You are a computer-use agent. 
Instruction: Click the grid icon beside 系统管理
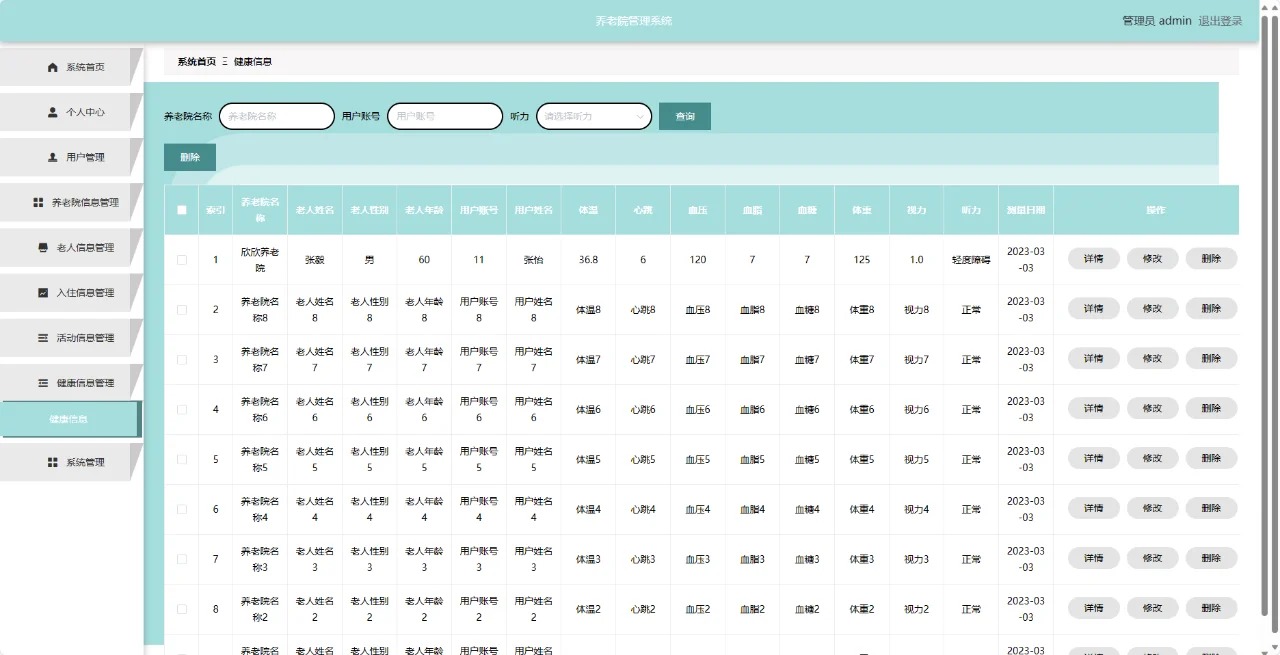click(x=53, y=462)
